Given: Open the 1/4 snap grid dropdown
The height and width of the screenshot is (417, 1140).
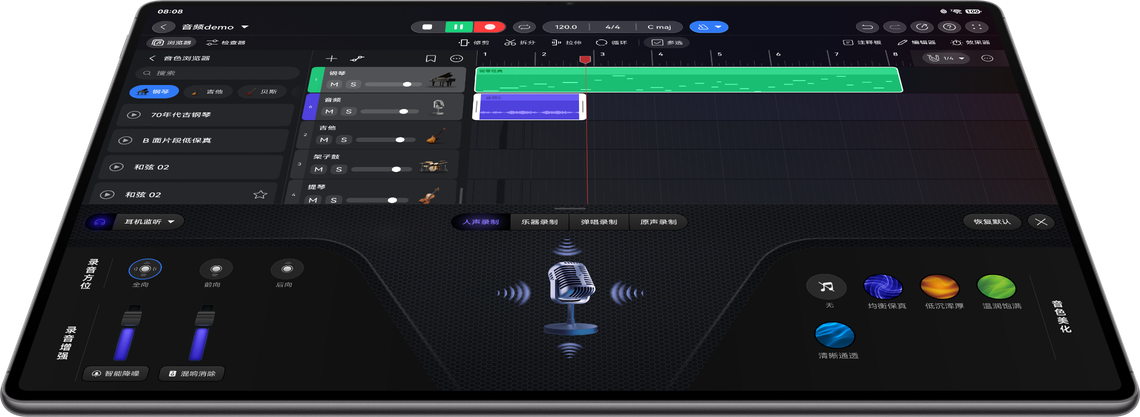Looking at the screenshot, I should [947, 58].
